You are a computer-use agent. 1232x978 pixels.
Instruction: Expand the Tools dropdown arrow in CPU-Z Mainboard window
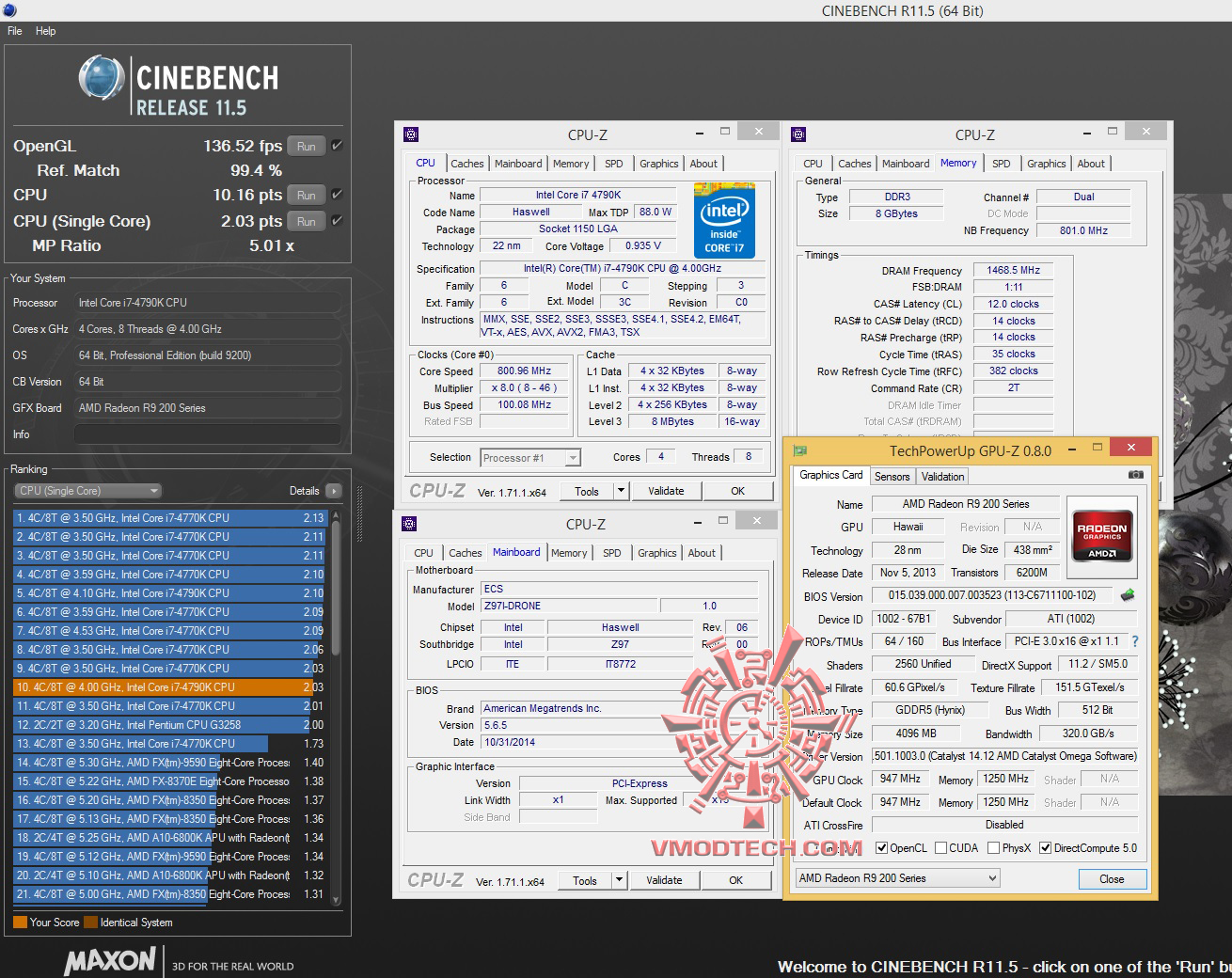(x=619, y=880)
